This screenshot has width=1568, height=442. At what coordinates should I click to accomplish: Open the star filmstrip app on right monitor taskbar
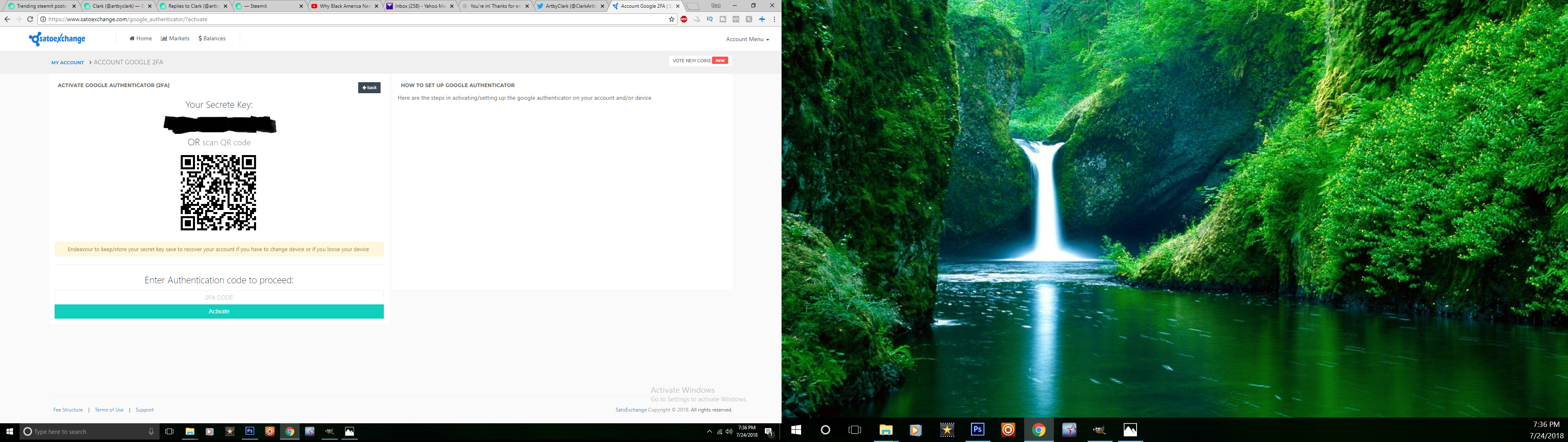tap(947, 430)
